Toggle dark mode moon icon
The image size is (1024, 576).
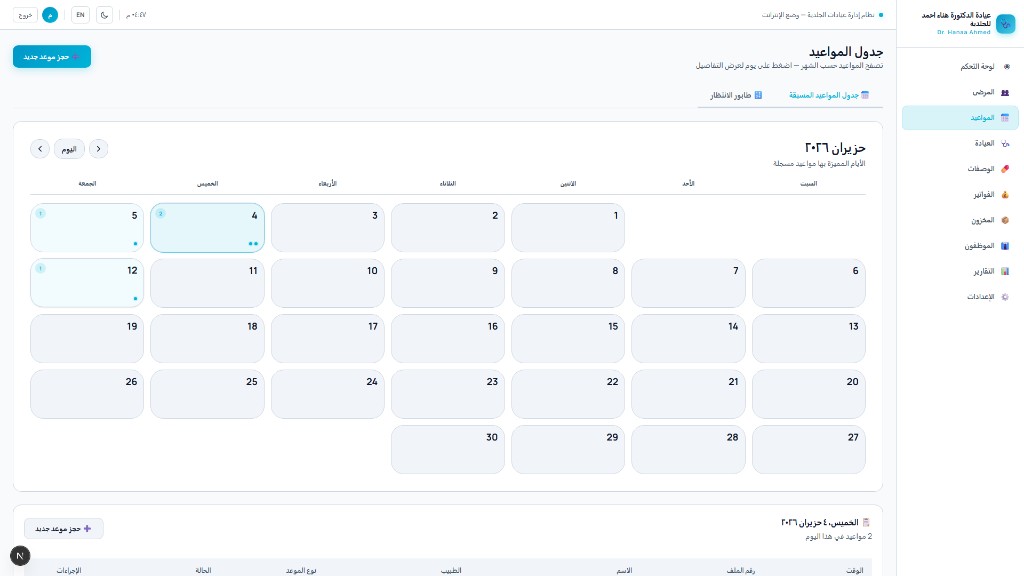tap(104, 15)
